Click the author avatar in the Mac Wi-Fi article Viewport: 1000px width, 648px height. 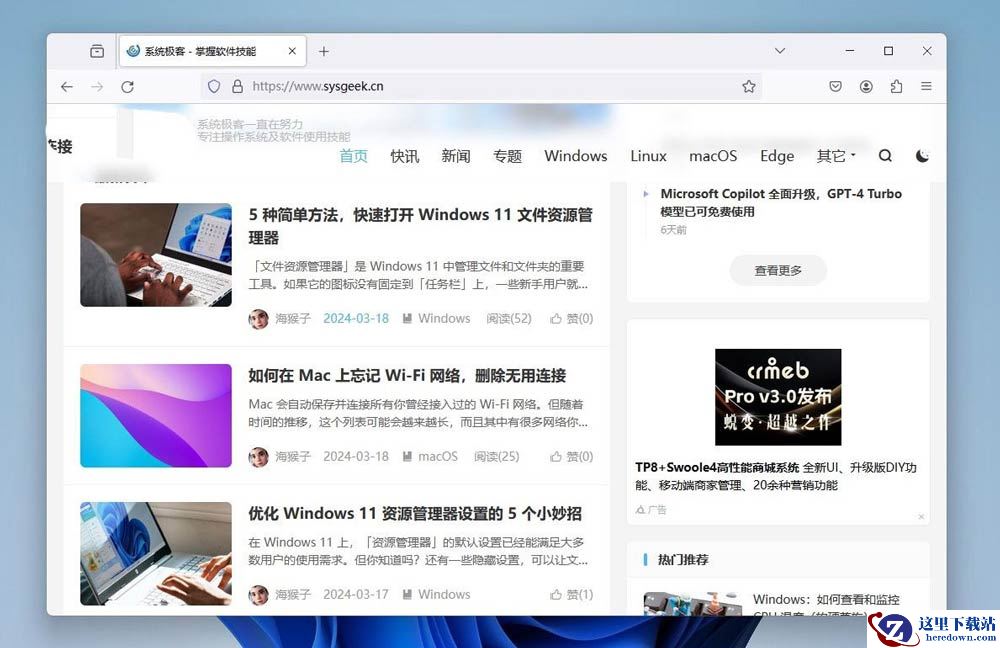click(258, 457)
